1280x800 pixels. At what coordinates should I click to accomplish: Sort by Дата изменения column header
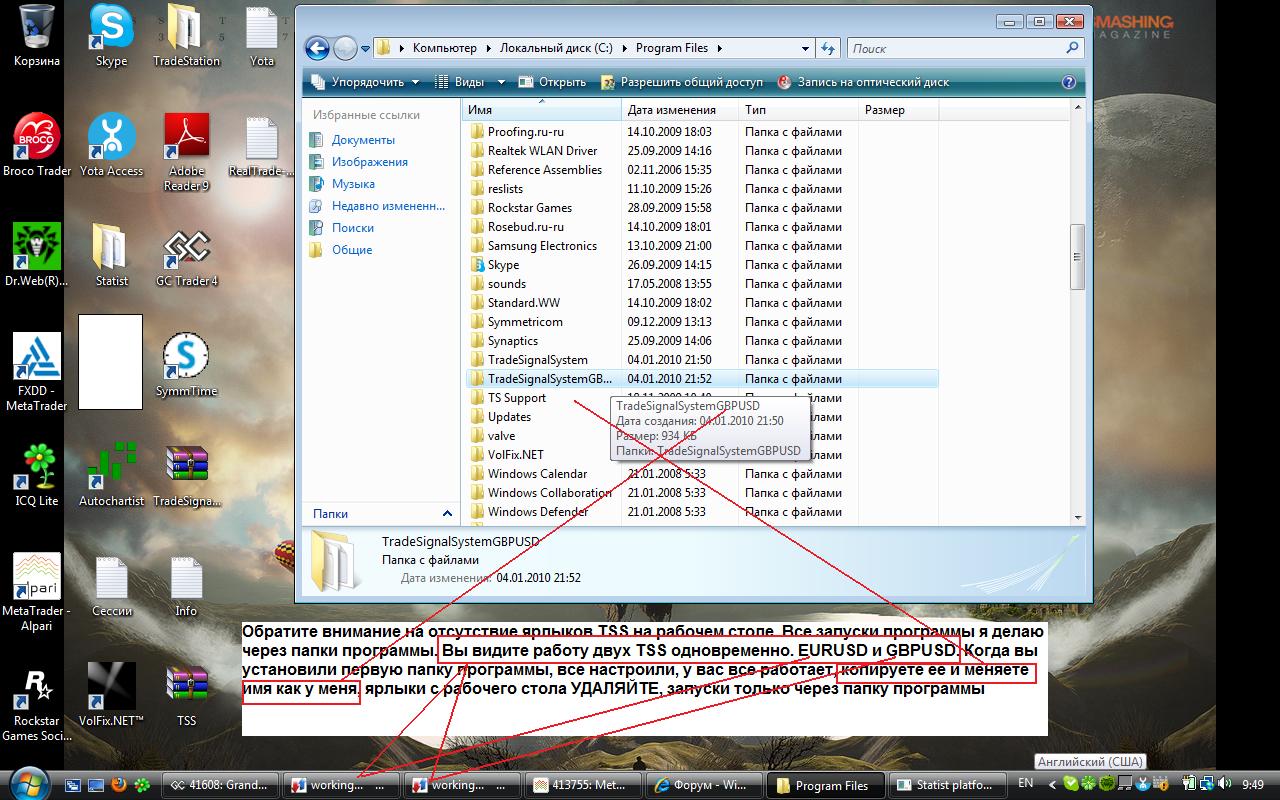[x=680, y=110]
